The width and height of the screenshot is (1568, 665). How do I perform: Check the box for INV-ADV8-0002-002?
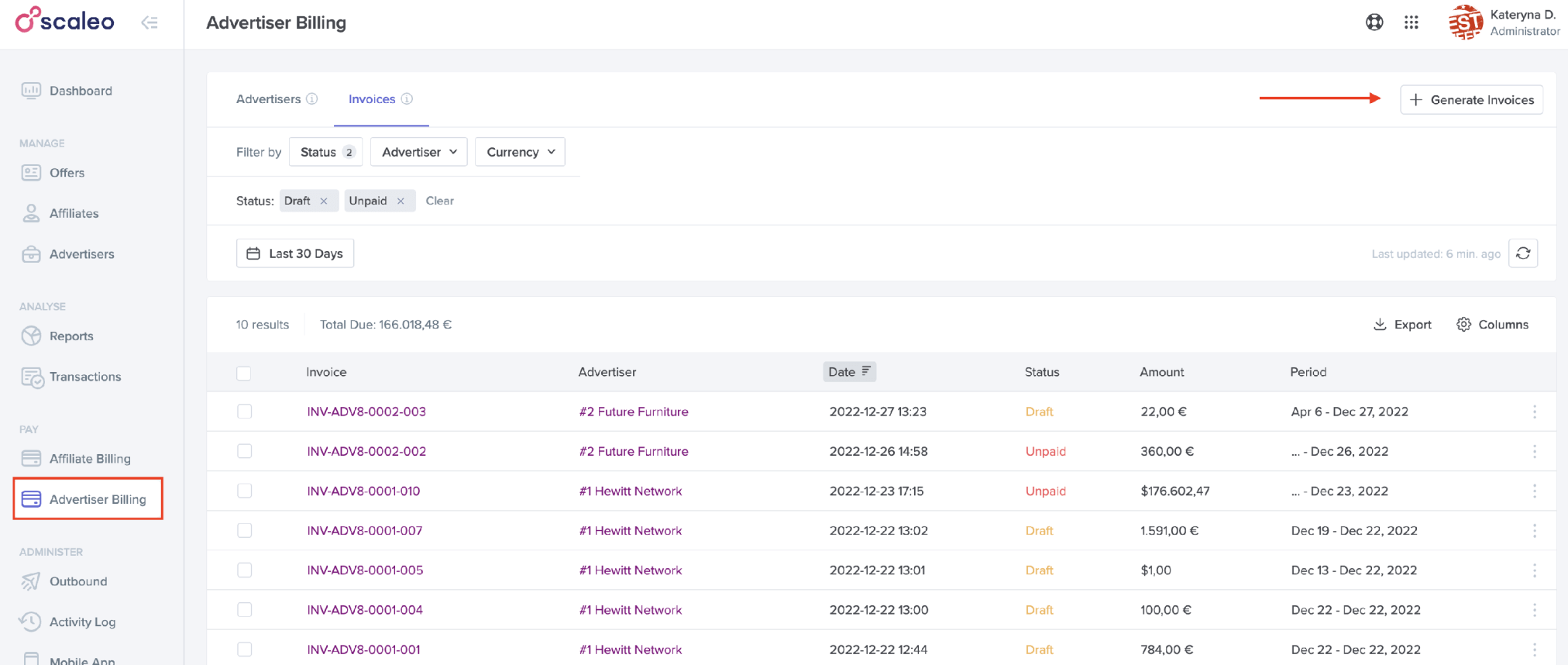tap(245, 451)
